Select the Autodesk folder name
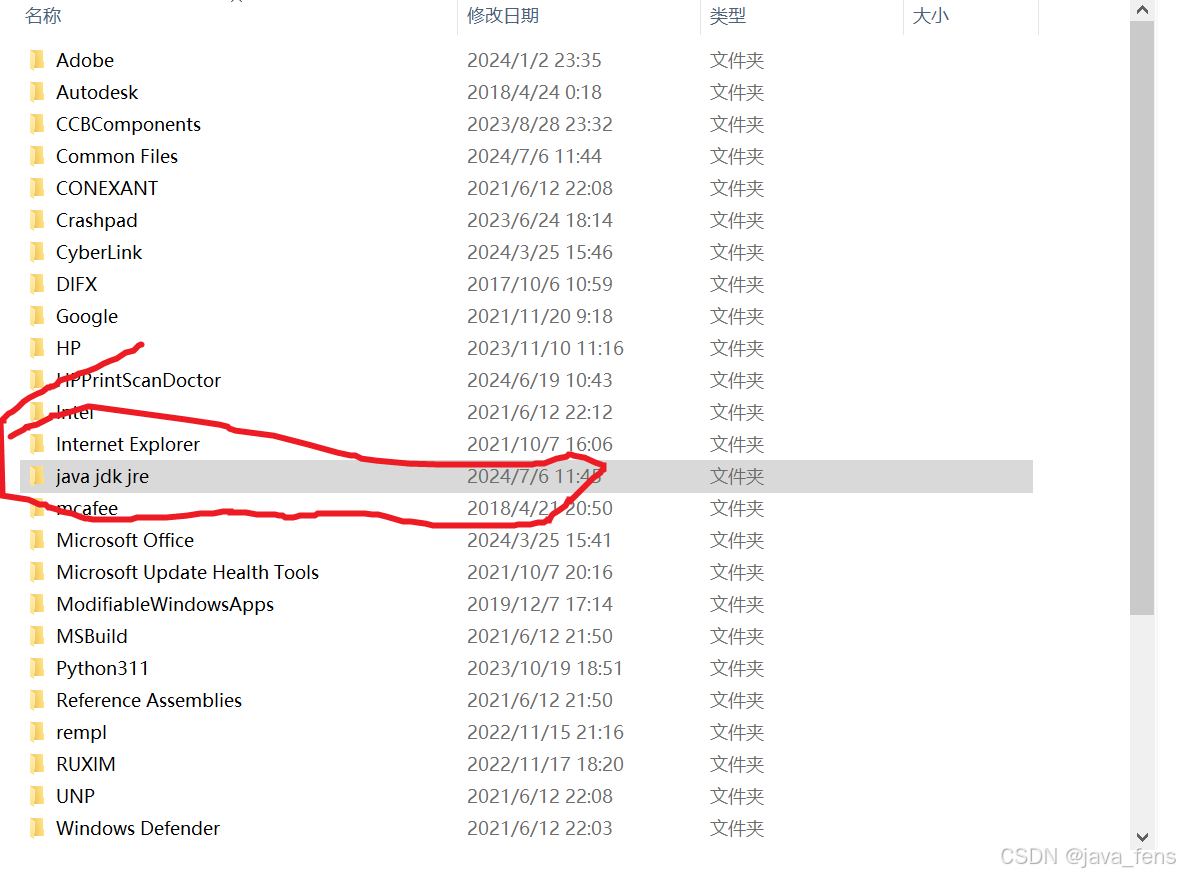 [97, 92]
